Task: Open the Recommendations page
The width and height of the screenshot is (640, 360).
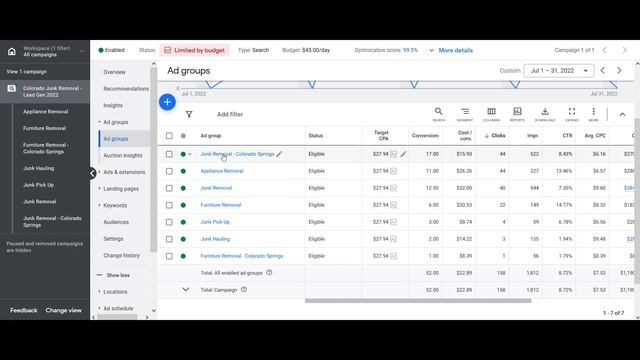Action: [126, 89]
